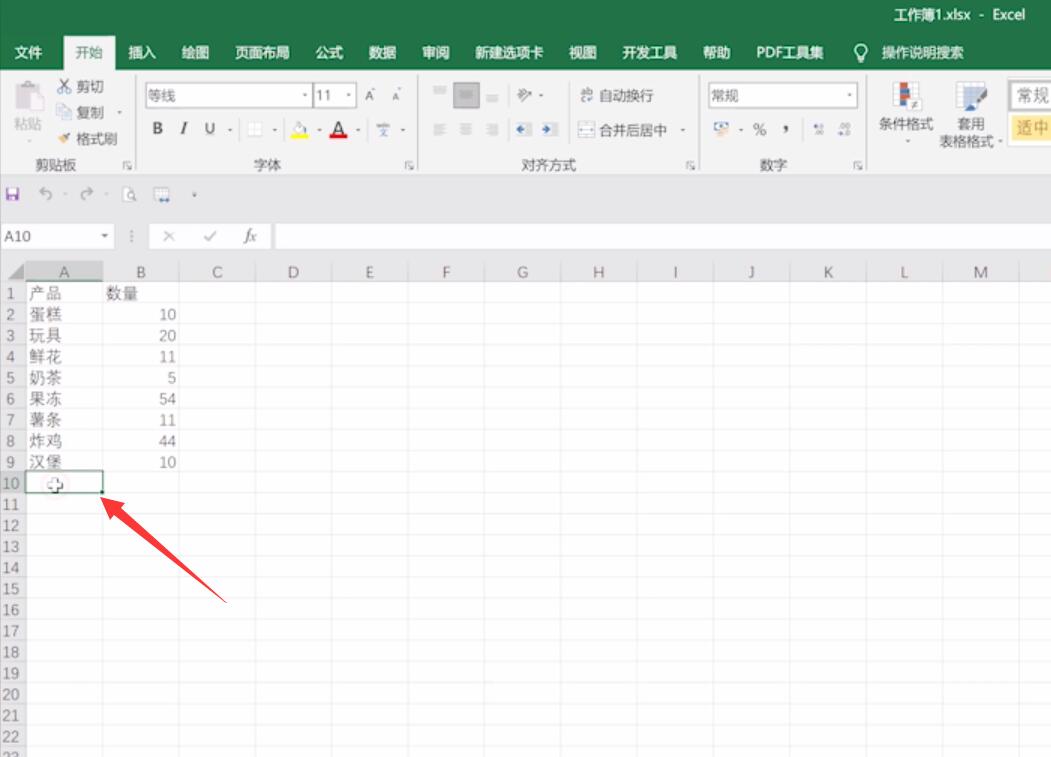Select the cell containing 54
The height and width of the screenshot is (757, 1051).
141,399
